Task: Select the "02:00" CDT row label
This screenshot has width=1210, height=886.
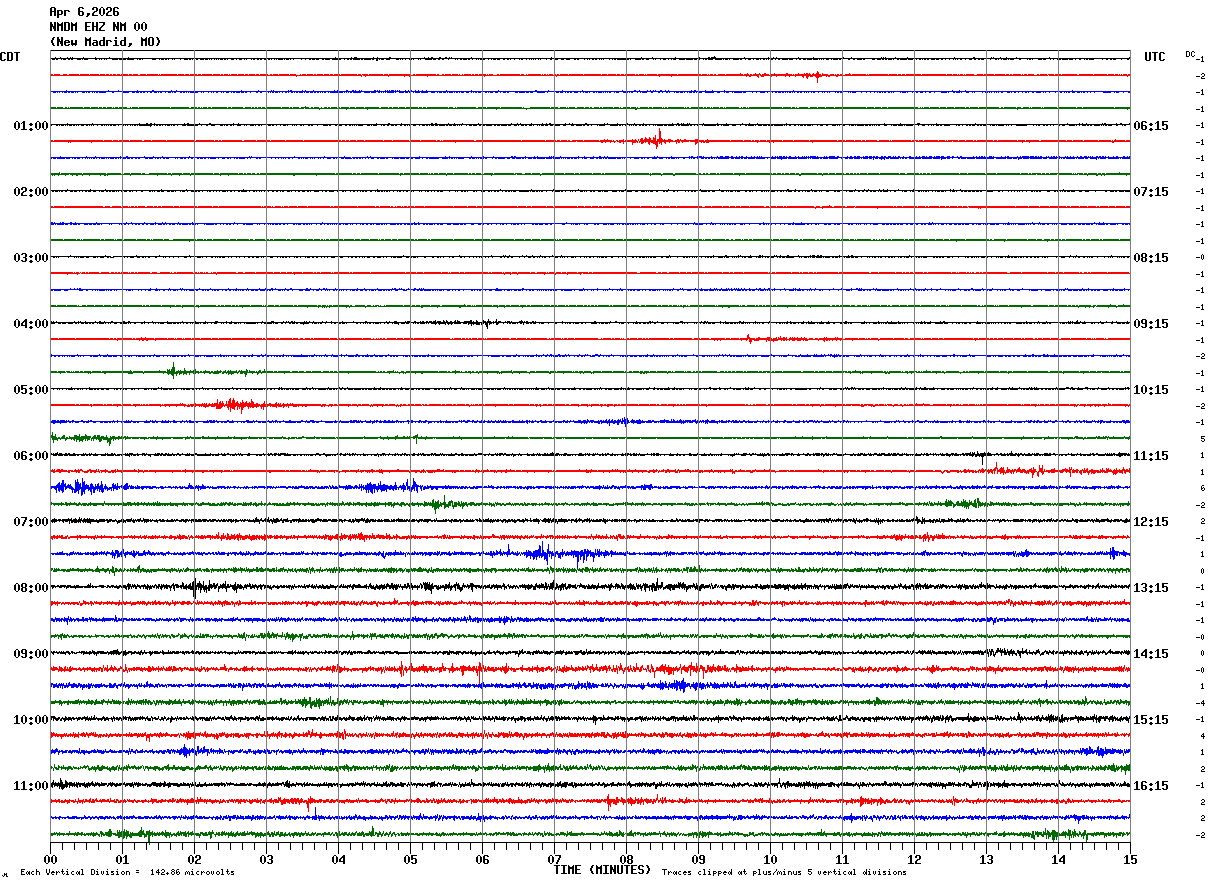Action: click(x=31, y=192)
